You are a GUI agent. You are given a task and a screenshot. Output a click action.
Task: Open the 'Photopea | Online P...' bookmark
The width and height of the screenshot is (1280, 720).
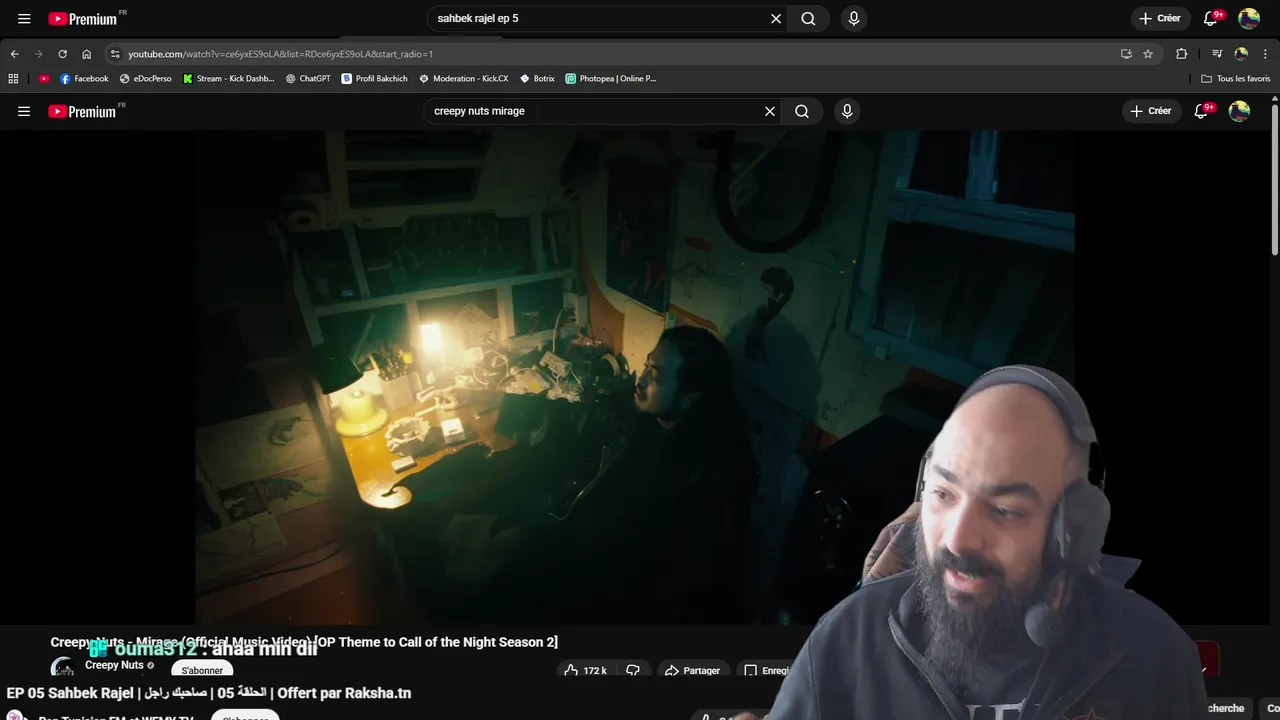pos(610,78)
